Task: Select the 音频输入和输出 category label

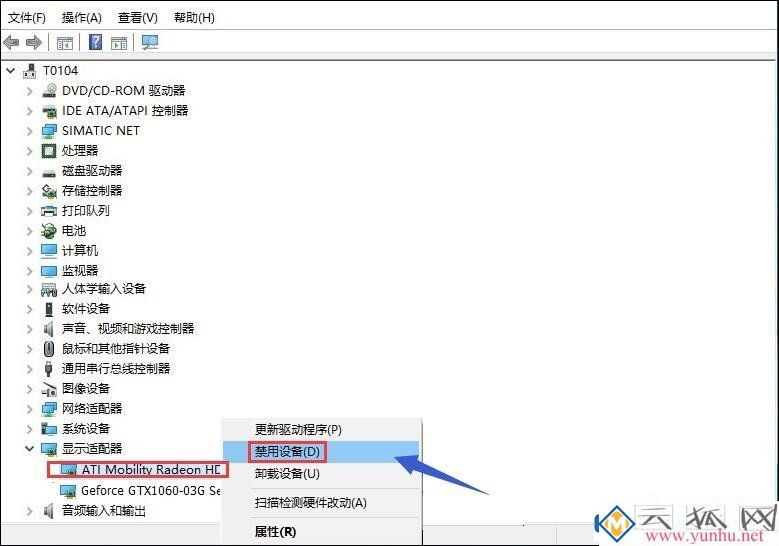Action: pyautogui.click(x=104, y=511)
